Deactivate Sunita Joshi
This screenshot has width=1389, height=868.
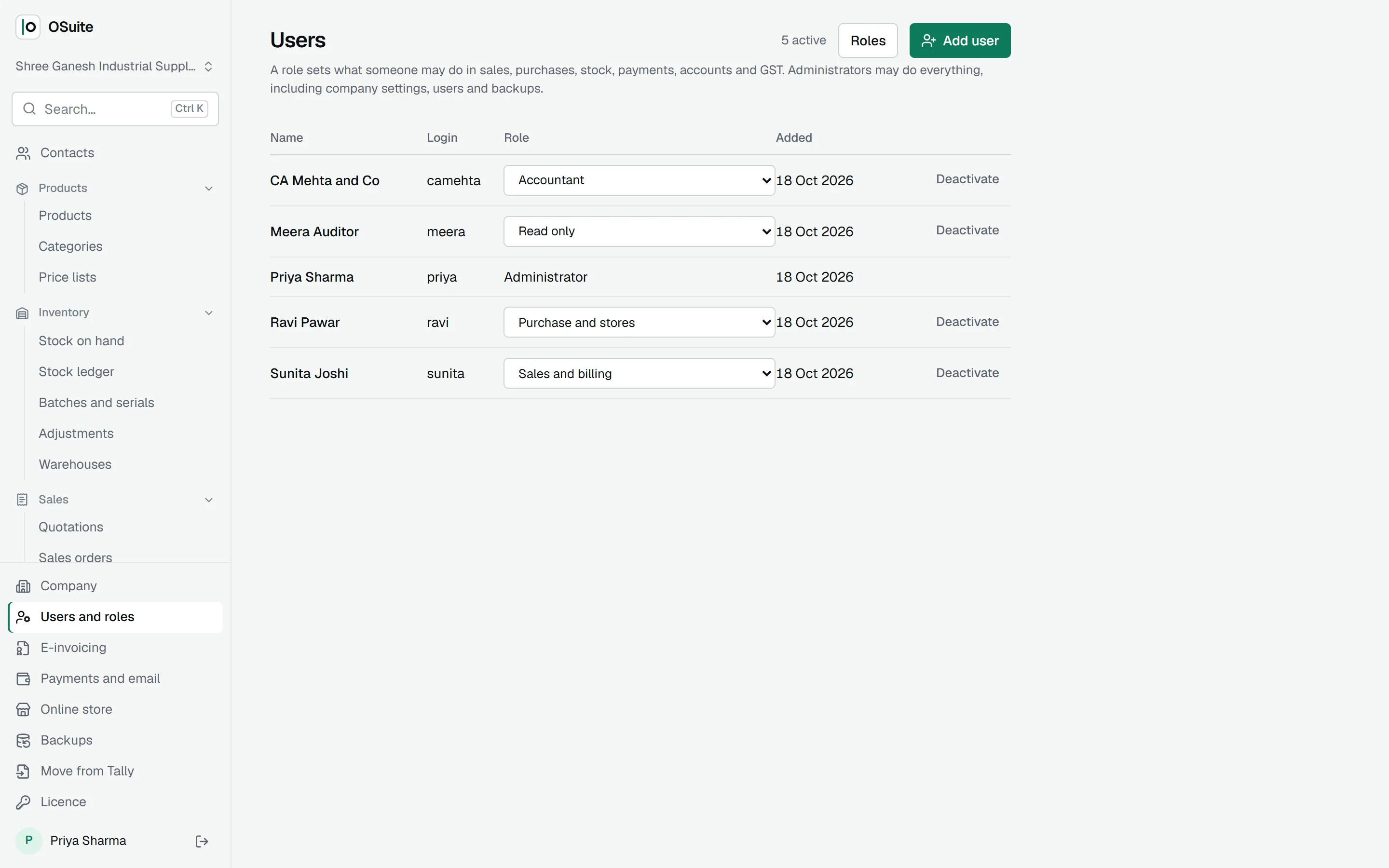tap(967, 373)
